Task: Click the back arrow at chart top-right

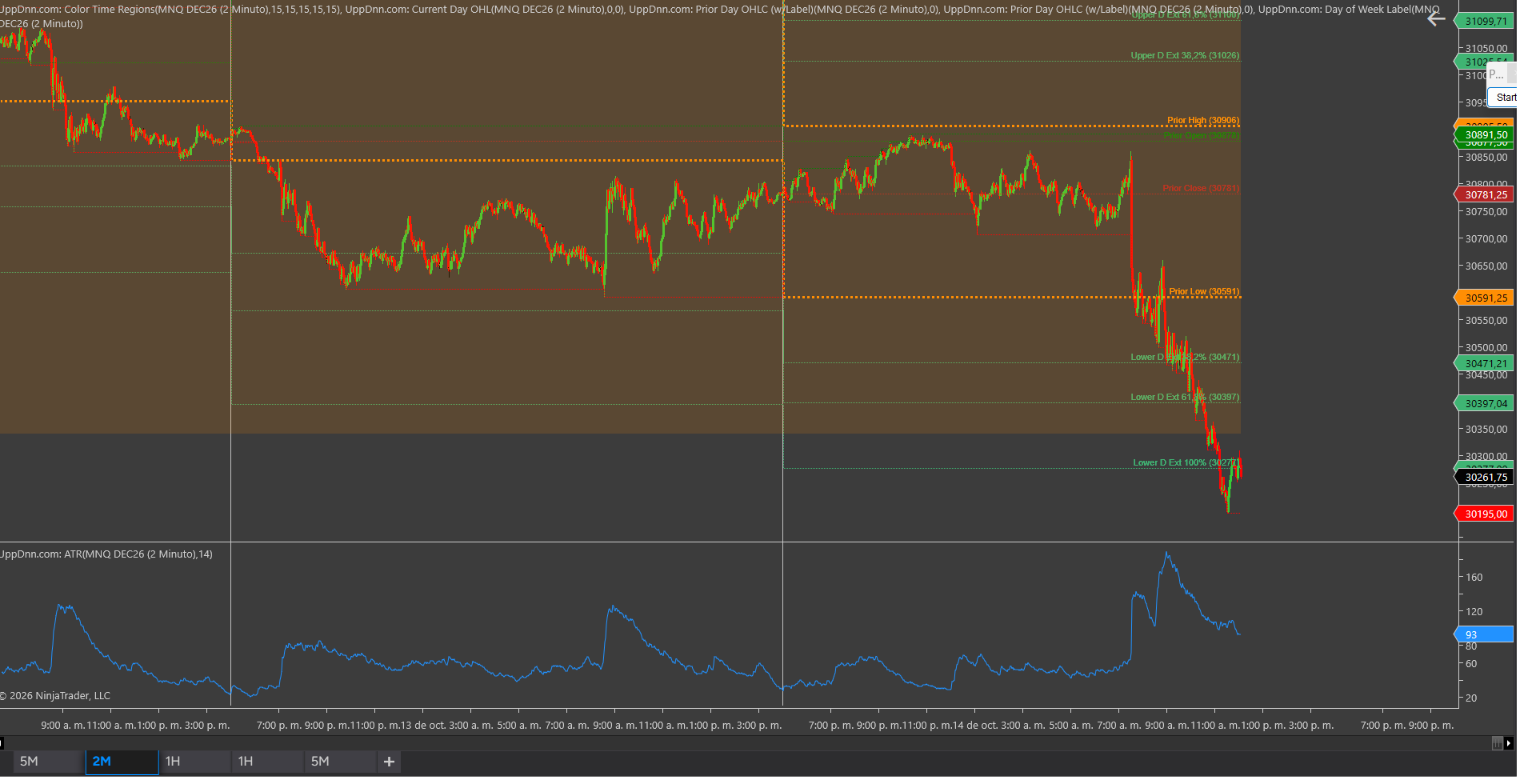Action: tap(1436, 18)
